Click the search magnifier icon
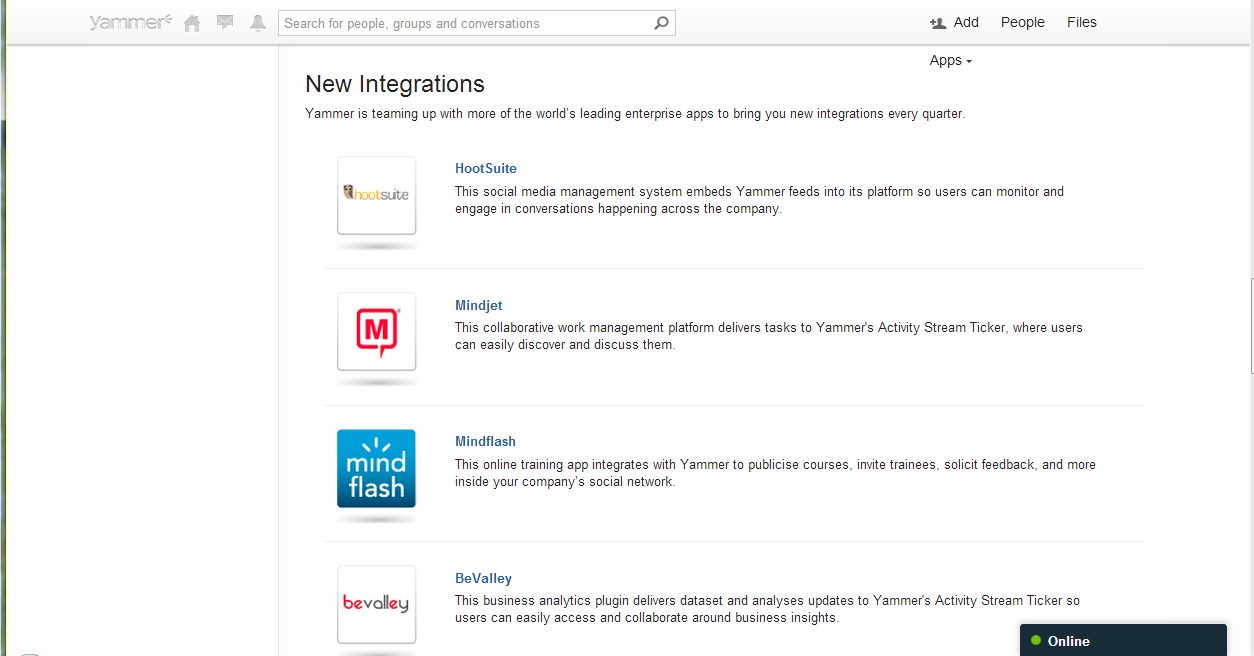1254x656 pixels. pos(661,23)
